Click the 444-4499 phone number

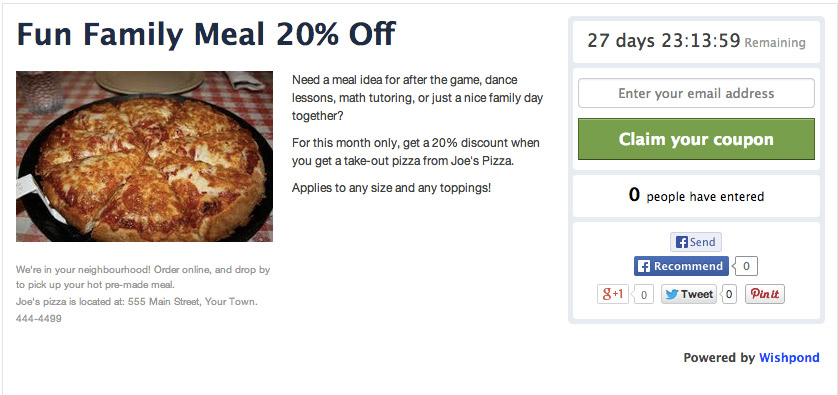(x=38, y=319)
